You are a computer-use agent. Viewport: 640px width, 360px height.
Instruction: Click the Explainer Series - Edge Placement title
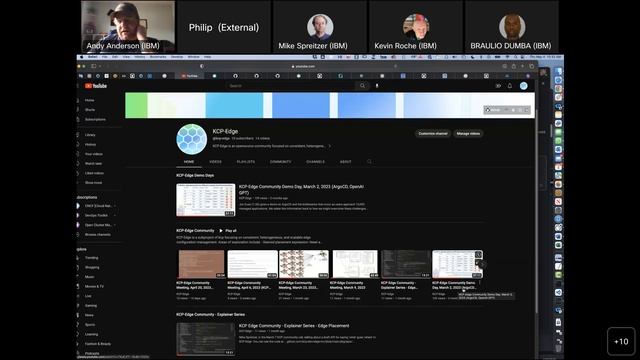(x=294, y=326)
